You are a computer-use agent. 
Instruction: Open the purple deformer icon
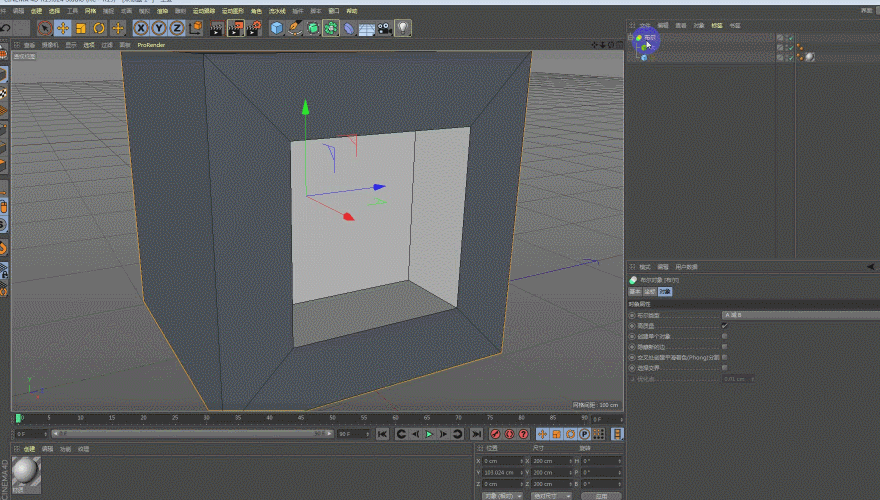[x=349, y=28]
